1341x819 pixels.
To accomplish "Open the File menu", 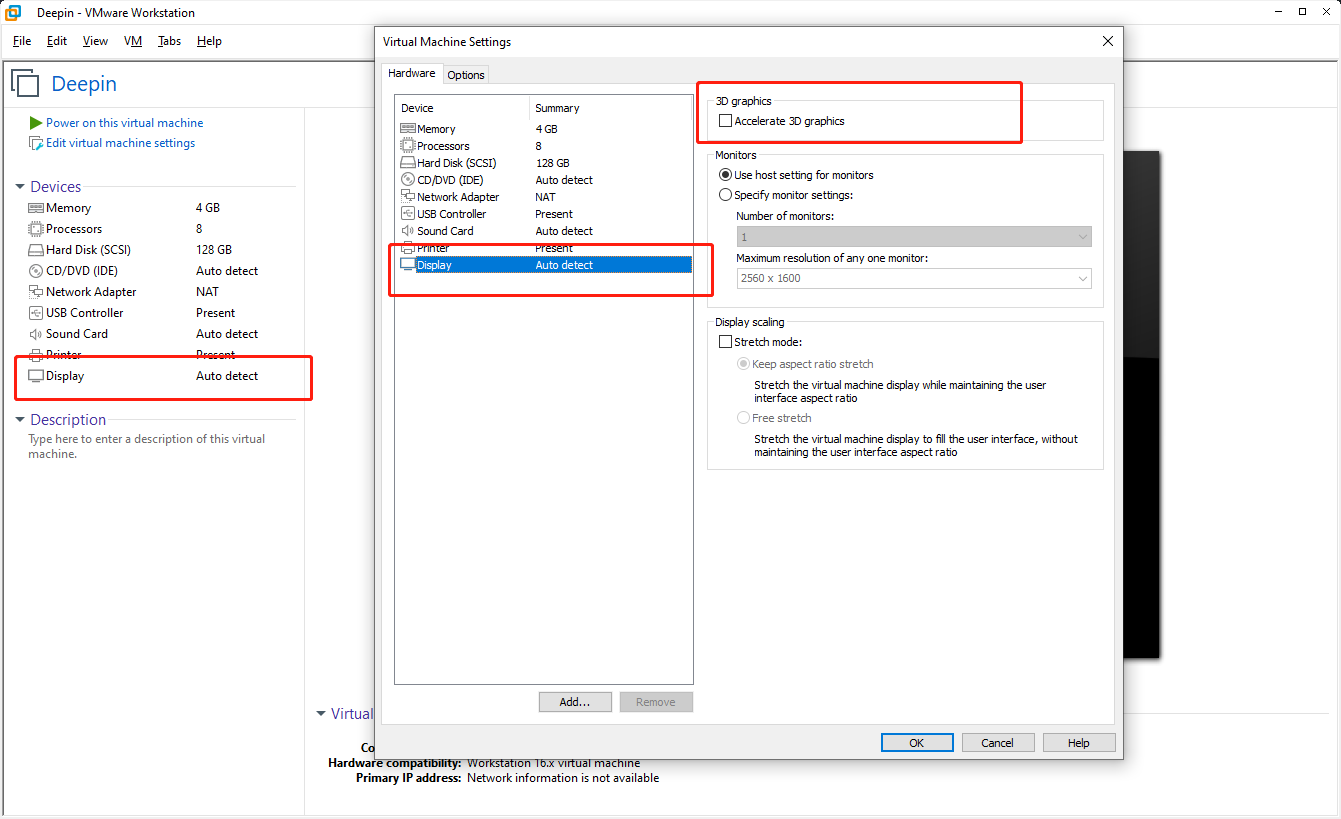I will click(22, 41).
